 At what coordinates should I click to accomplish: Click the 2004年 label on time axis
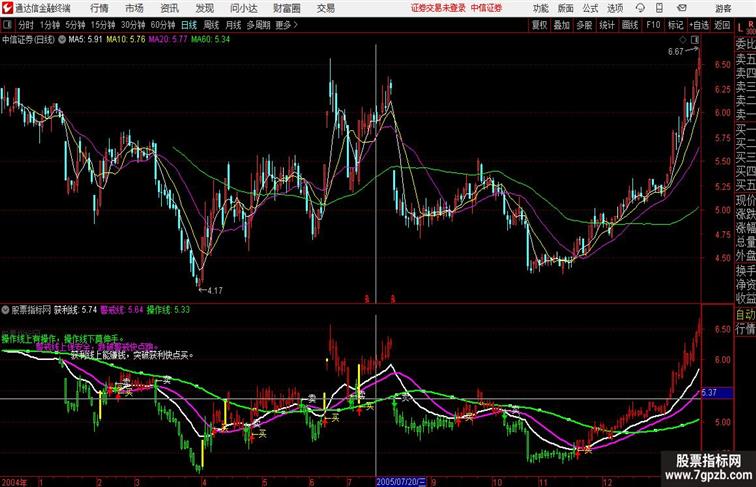14,482
